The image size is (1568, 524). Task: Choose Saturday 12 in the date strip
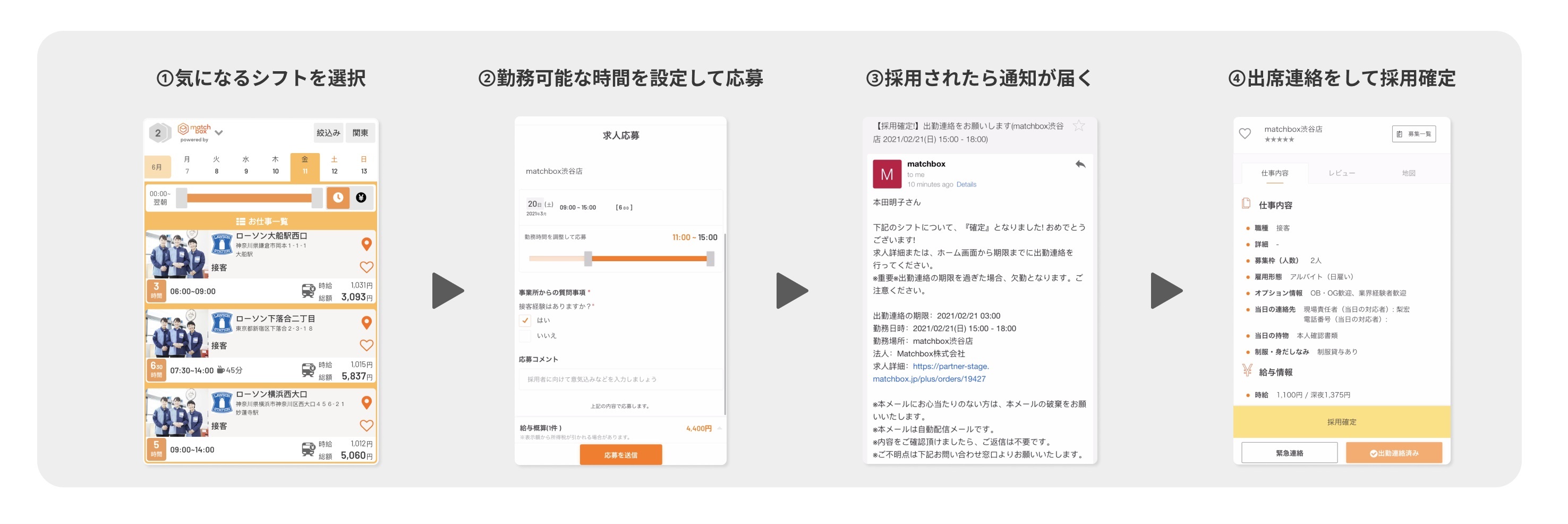tap(334, 165)
